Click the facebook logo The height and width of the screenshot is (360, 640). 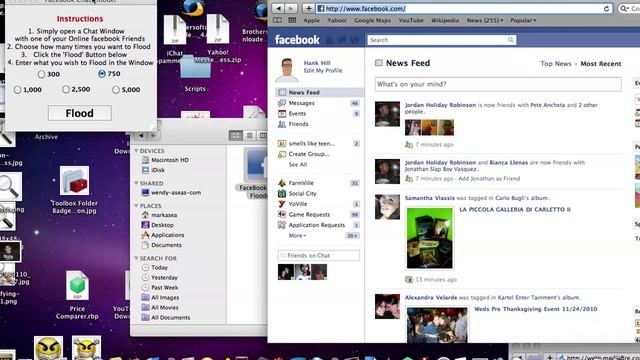tap(297, 40)
